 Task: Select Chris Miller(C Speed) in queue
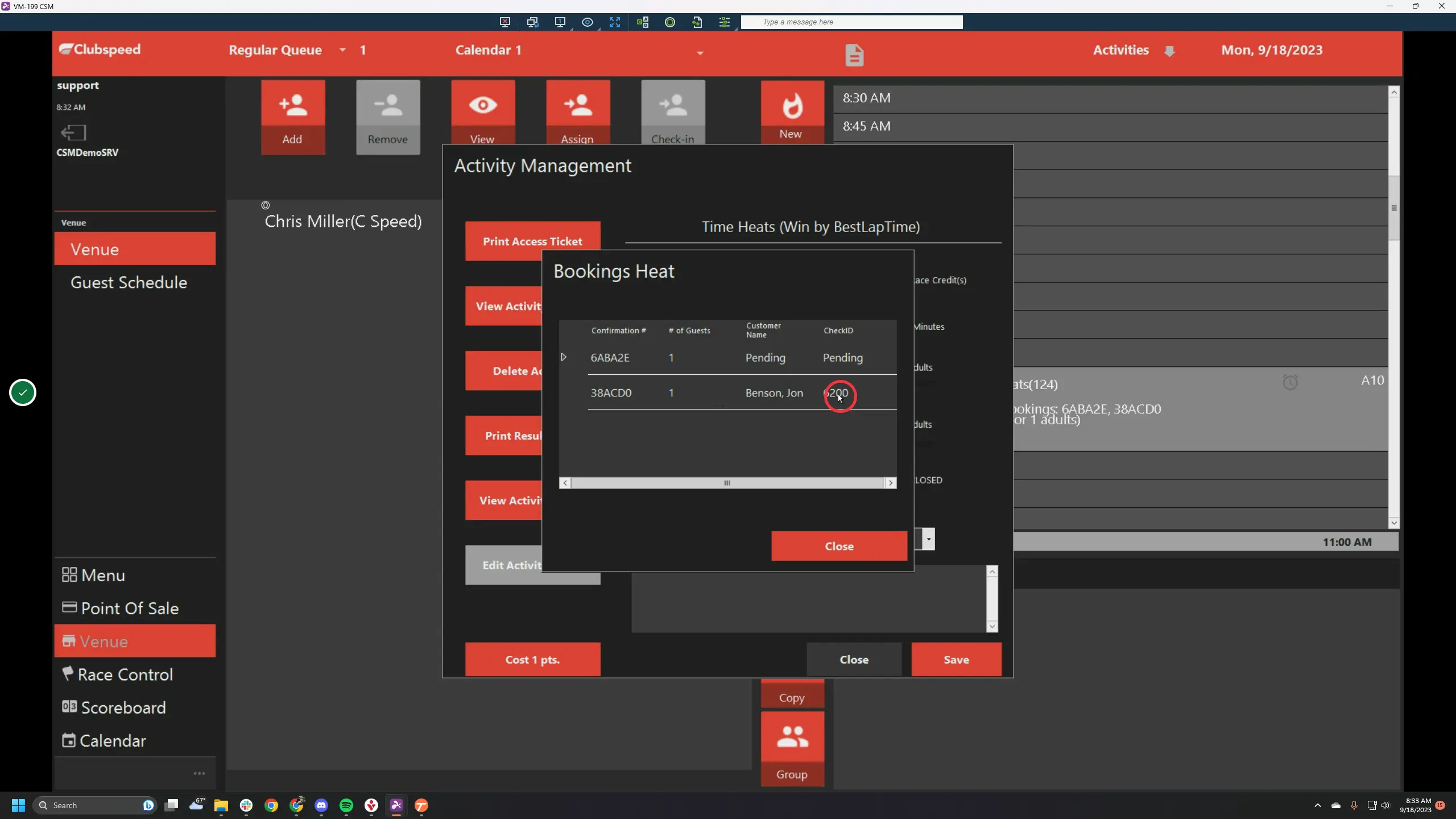[343, 221]
